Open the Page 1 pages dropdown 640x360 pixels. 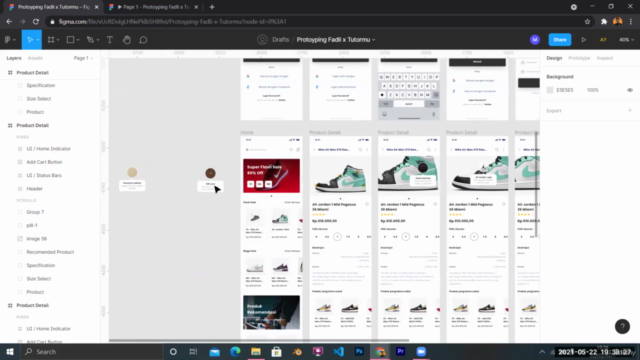pos(83,58)
